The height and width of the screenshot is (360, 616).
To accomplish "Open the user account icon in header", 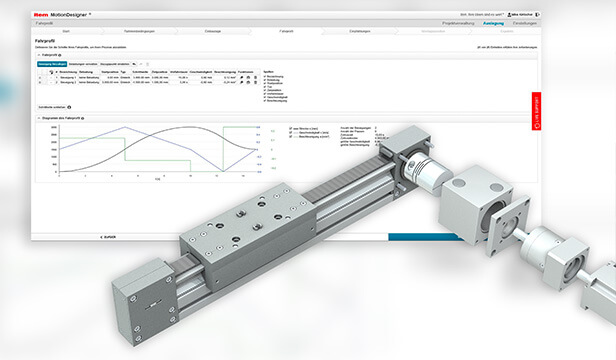I will tap(509, 15).
